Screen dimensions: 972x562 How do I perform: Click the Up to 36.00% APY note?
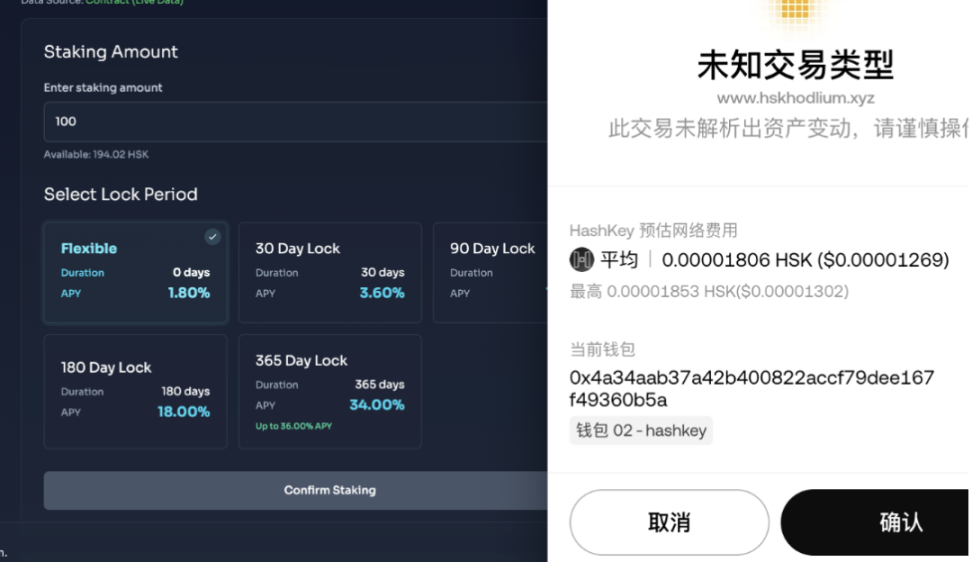point(294,426)
